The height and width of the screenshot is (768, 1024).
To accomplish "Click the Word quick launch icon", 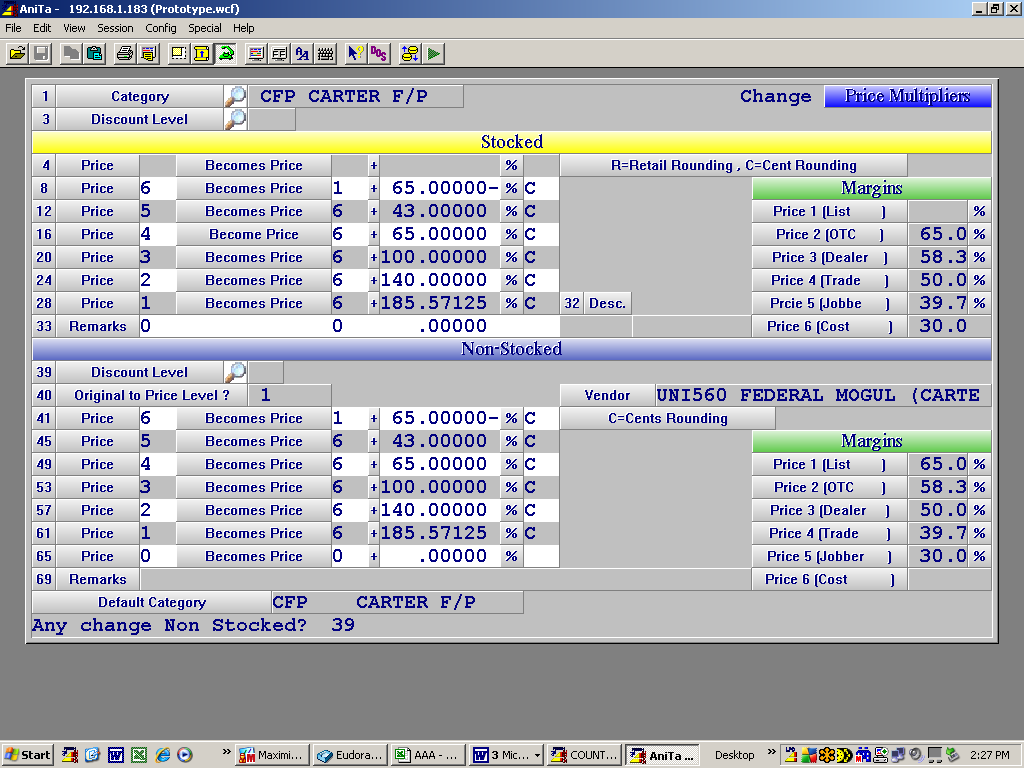I will coord(116,755).
